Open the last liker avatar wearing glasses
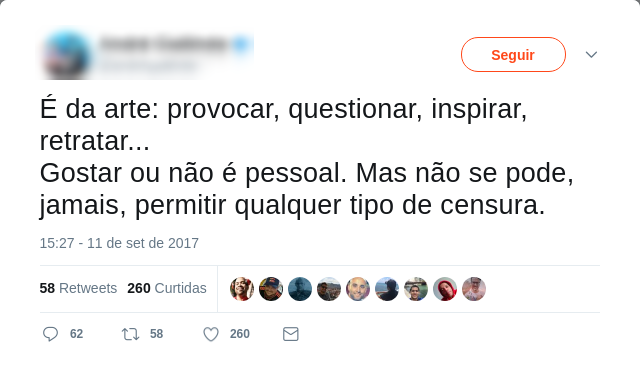640x374 pixels. click(474, 289)
